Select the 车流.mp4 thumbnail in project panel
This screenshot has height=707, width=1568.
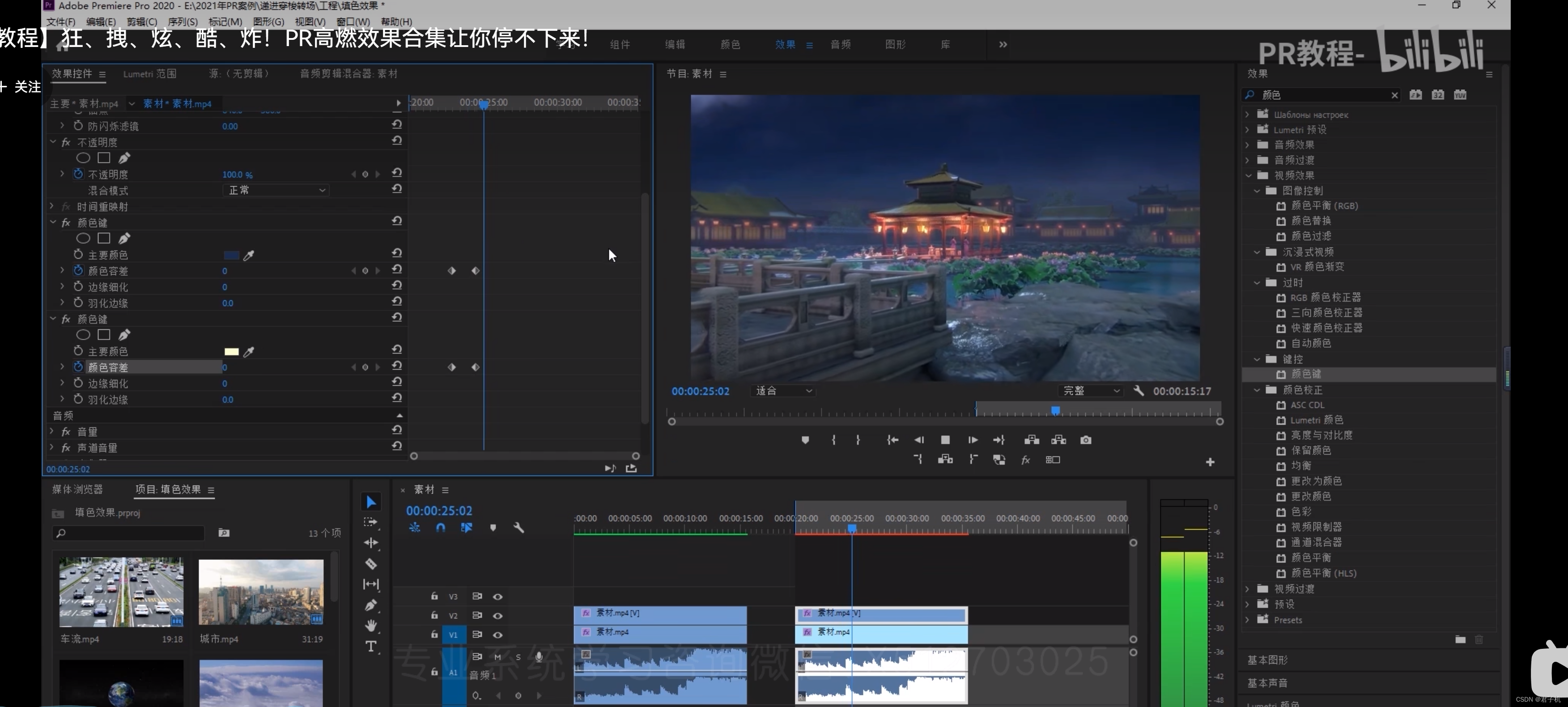pos(121,592)
